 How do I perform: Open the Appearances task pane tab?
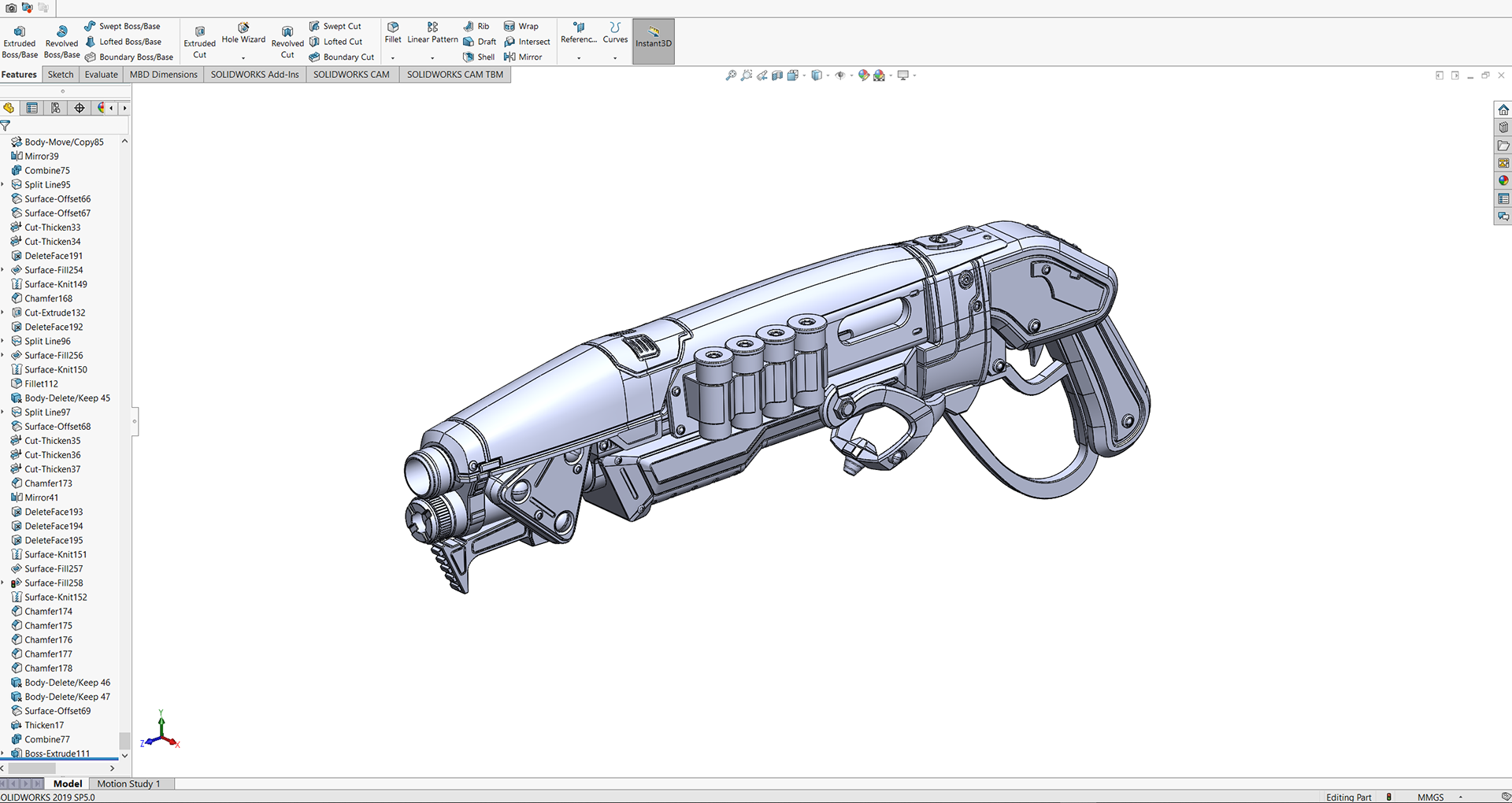[x=1503, y=180]
